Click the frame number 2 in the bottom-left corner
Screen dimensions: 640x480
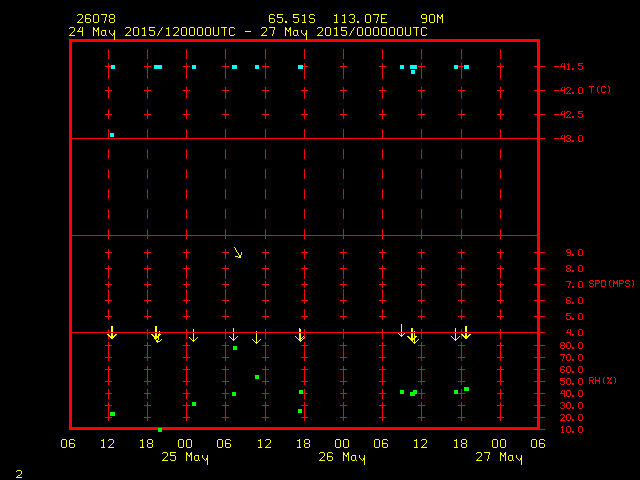tap(18, 472)
